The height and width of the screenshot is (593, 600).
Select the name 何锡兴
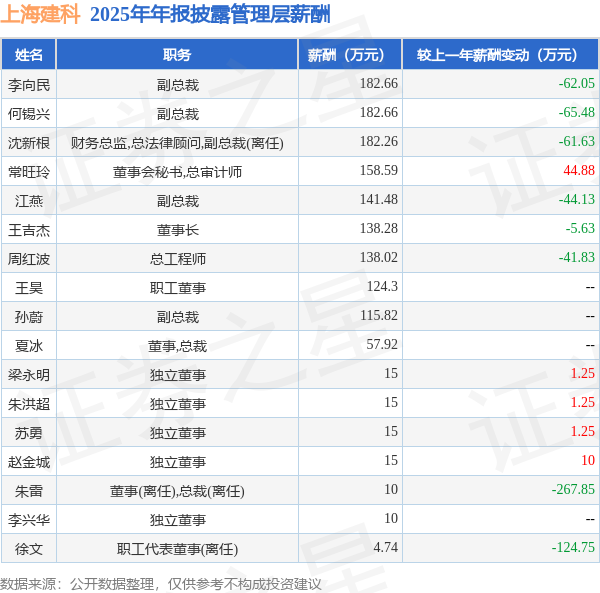click(29, 114)
